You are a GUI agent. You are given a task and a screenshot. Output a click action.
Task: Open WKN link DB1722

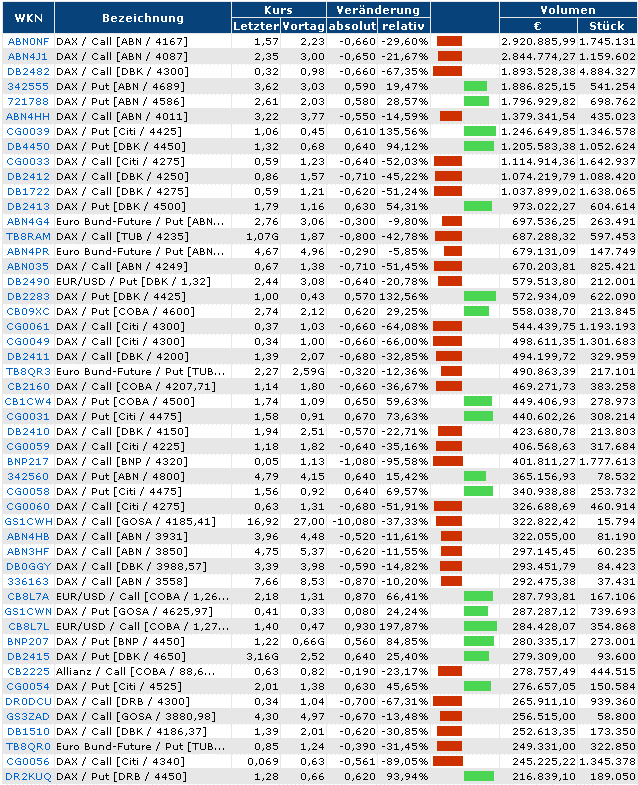click(x=29, y=192)
